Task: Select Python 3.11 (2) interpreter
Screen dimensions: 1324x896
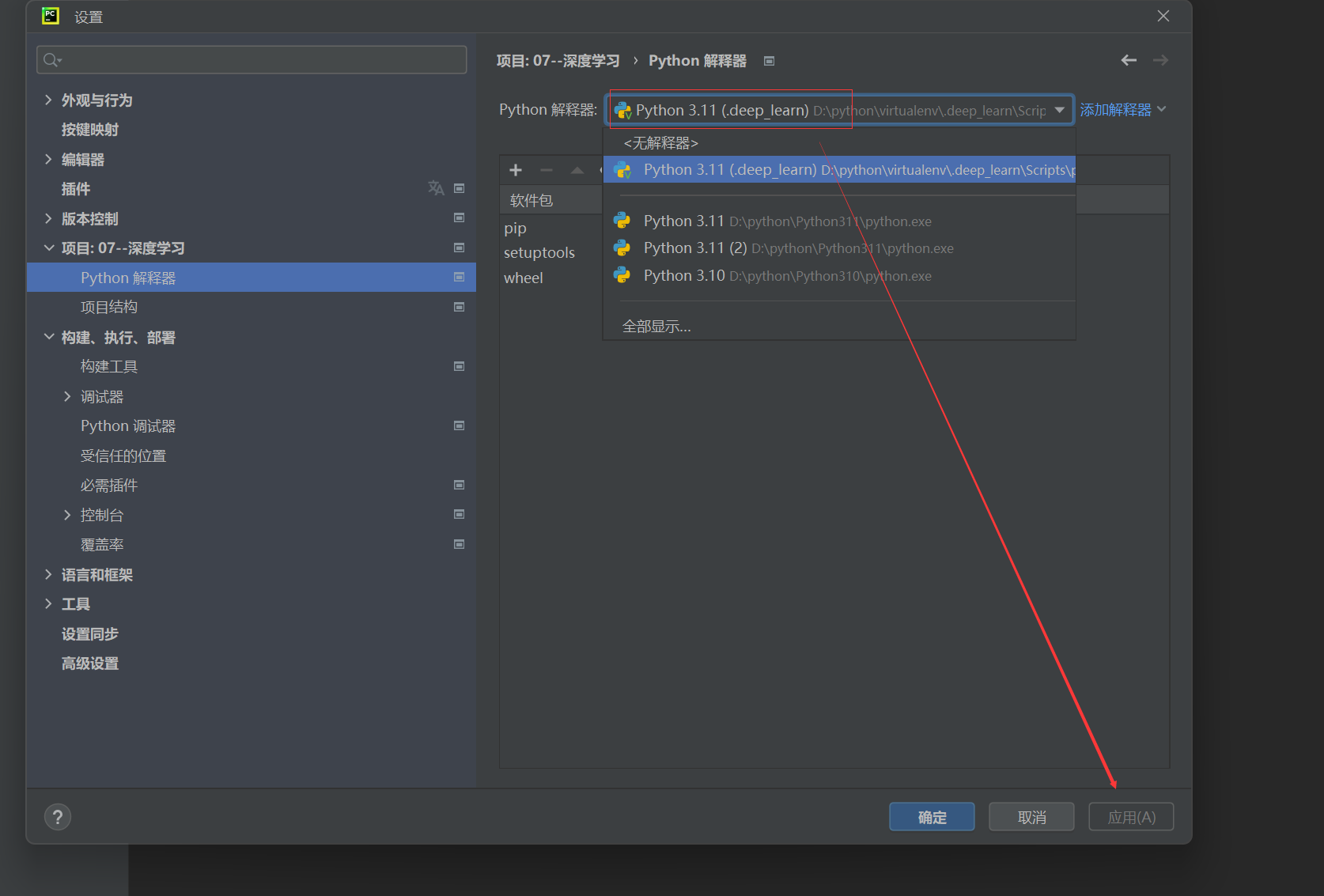Action: pos(839,248)
